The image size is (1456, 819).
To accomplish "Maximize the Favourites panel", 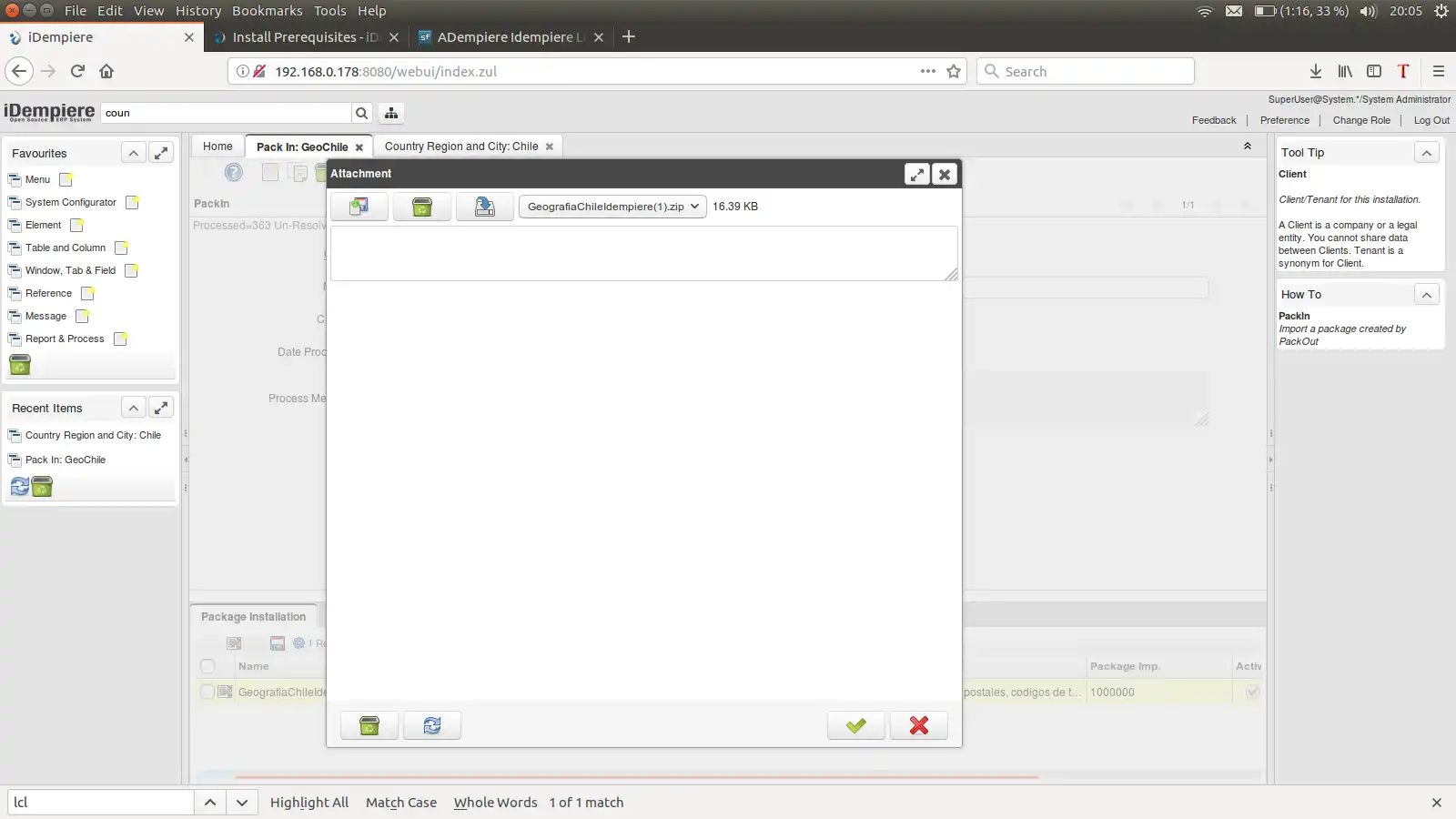I will (x=161, y=153).
